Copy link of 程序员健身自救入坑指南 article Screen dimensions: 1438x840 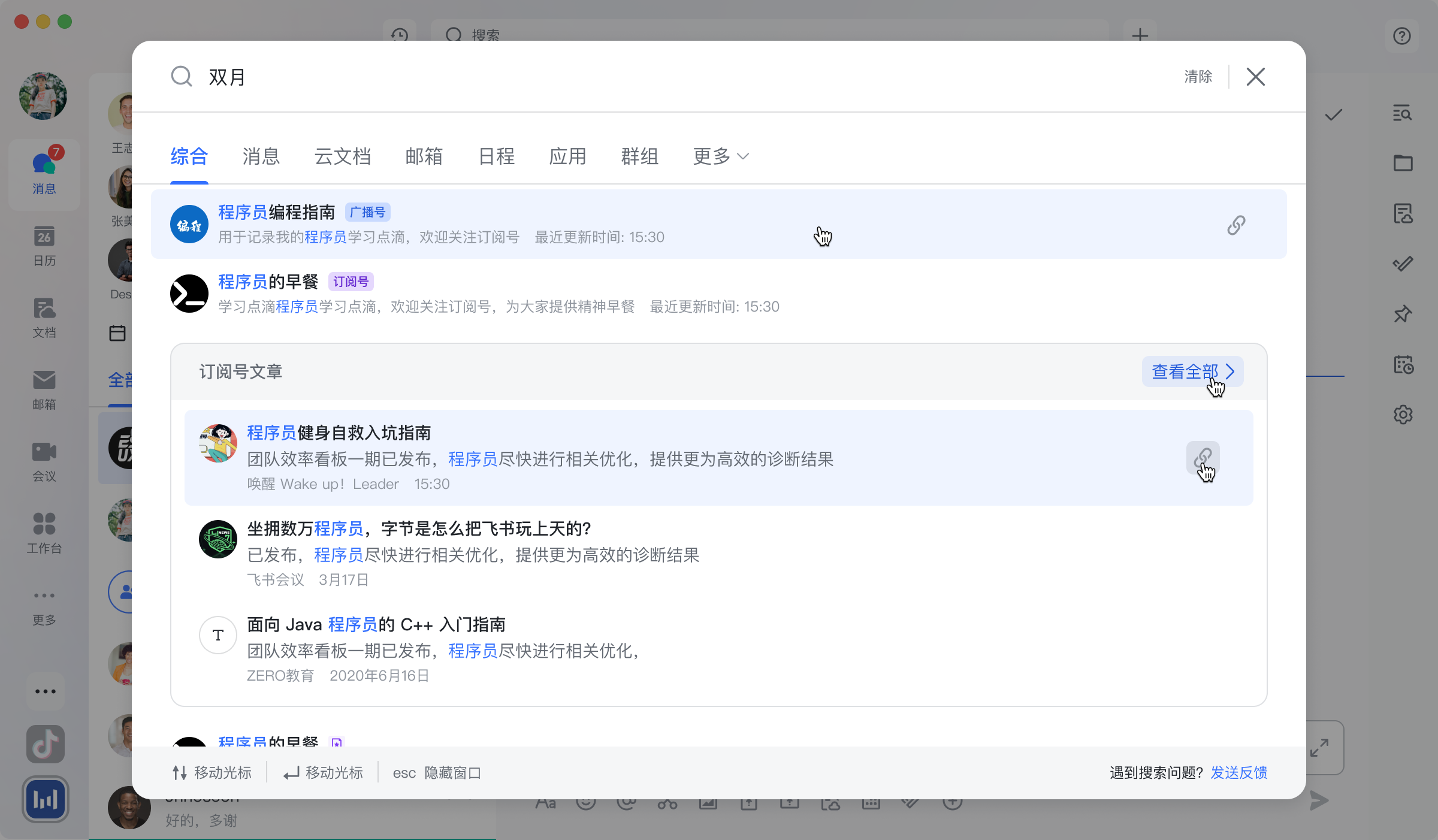[1203, 458]
